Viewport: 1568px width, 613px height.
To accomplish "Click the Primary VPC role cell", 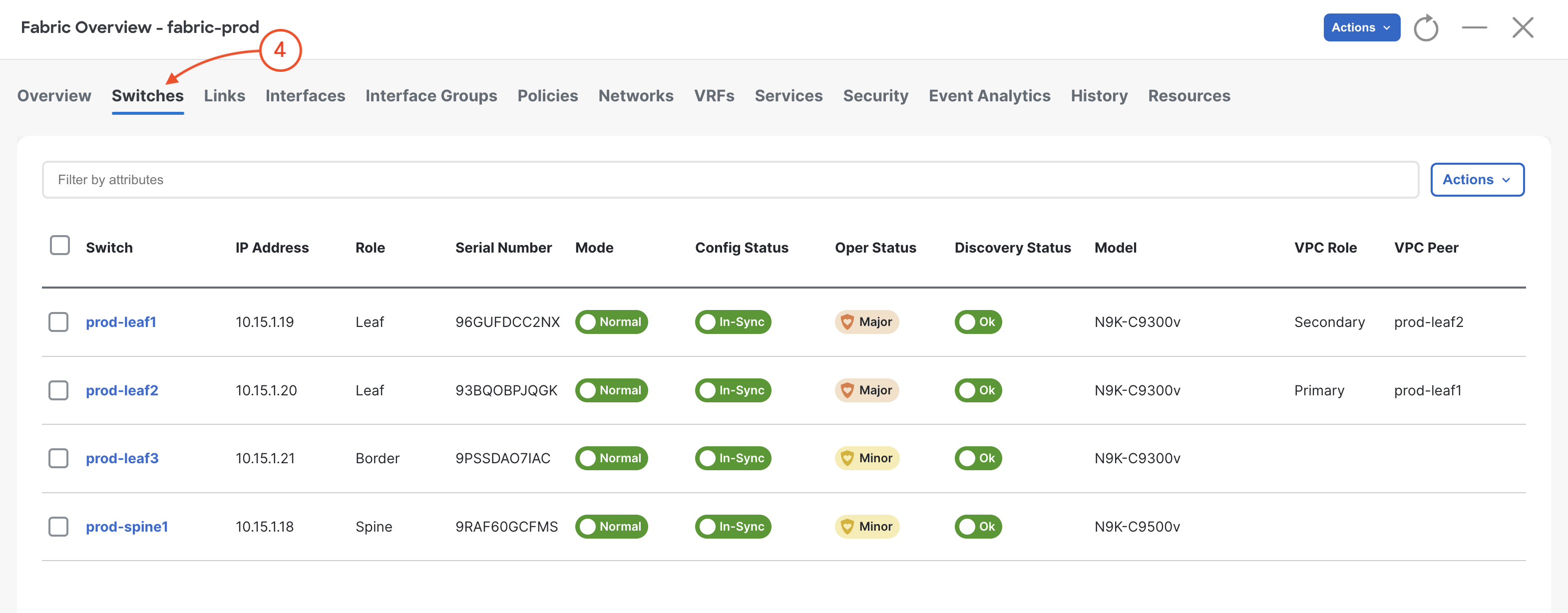I will click(x=1319, y=390).
